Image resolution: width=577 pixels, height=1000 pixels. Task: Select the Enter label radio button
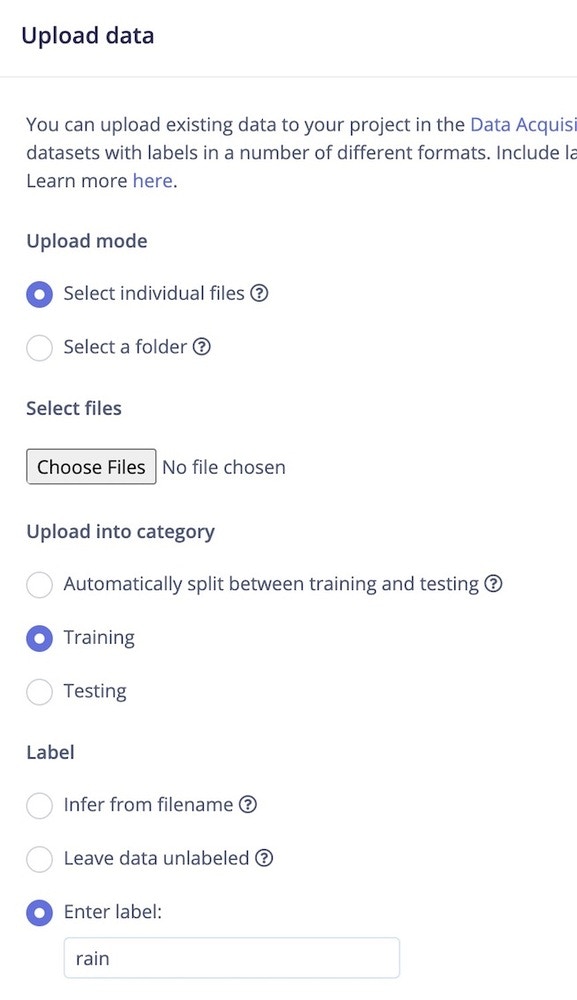(x=40, y=913)
